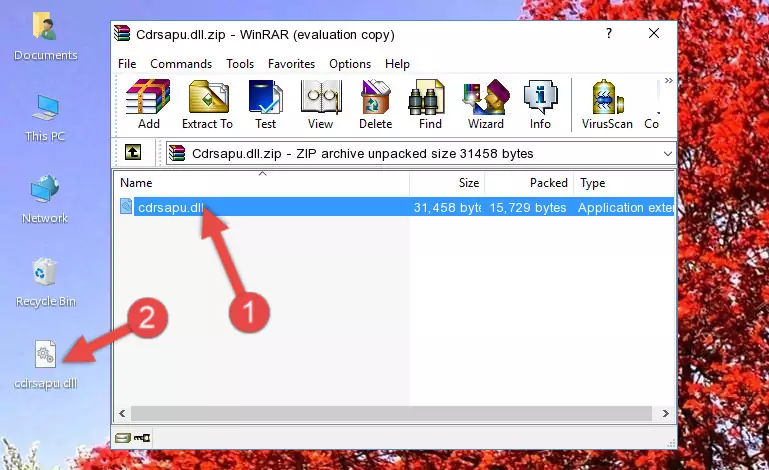
Task: Select the cdrsapu.dll file on desktop
Action: (x=45, y=365)
